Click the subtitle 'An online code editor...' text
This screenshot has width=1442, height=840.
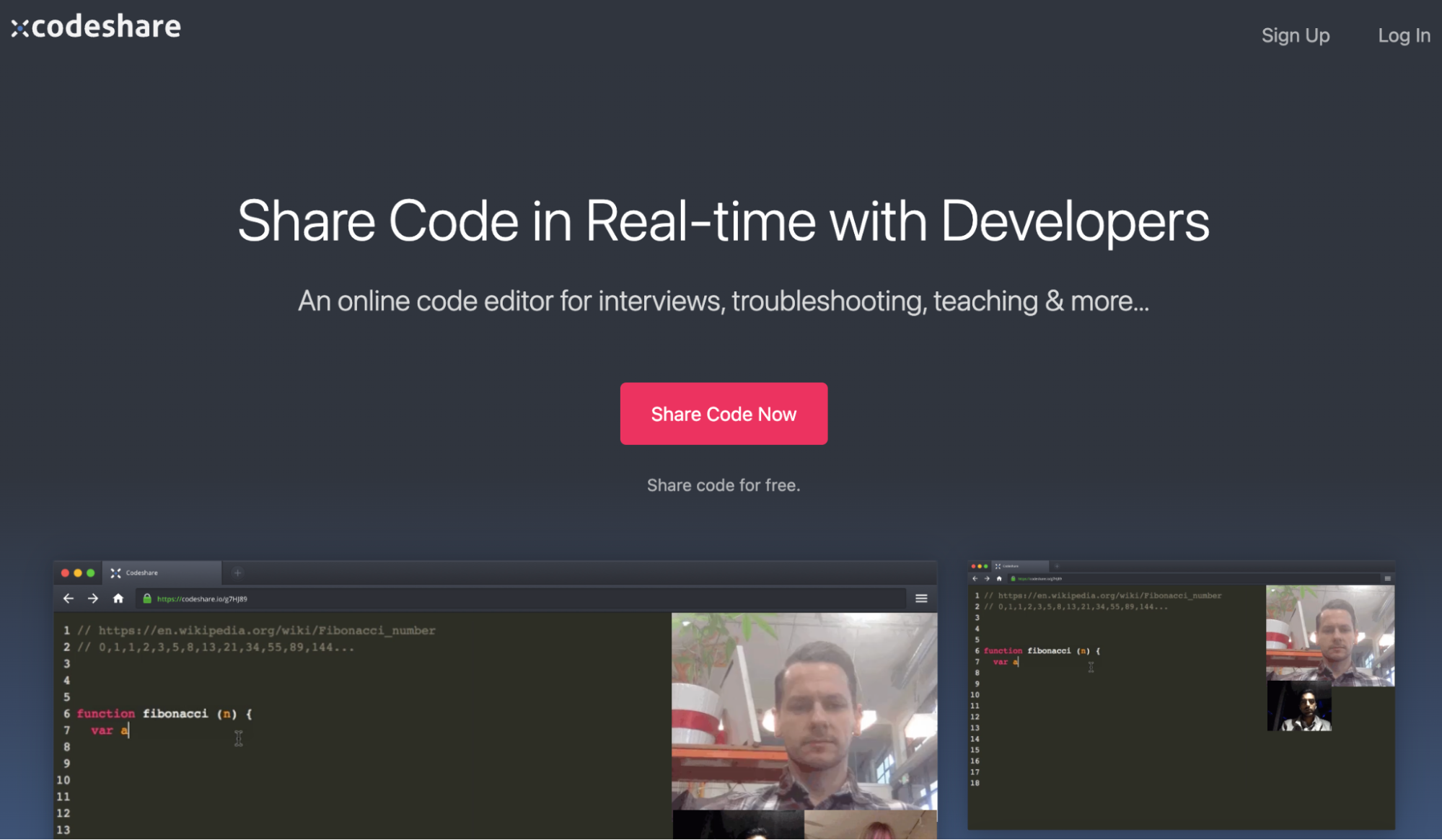point(724,301)
